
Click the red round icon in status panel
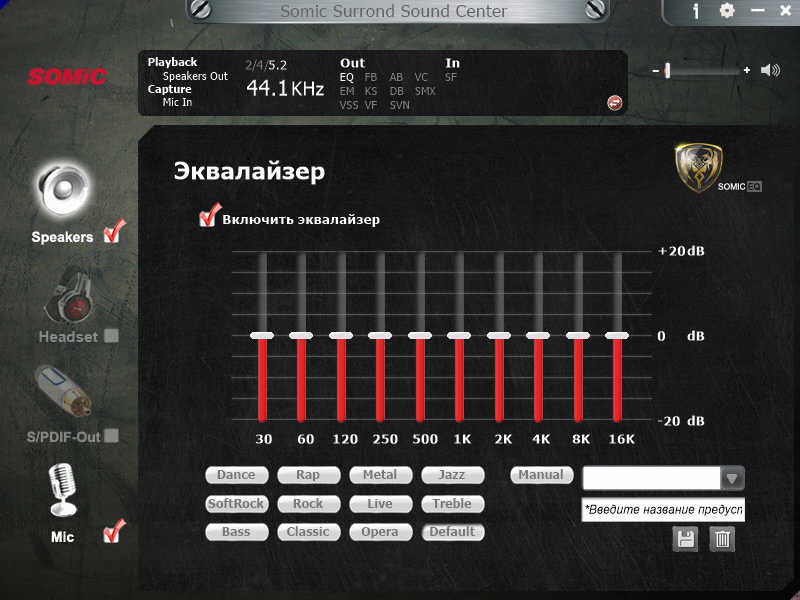tap(614, 103)
